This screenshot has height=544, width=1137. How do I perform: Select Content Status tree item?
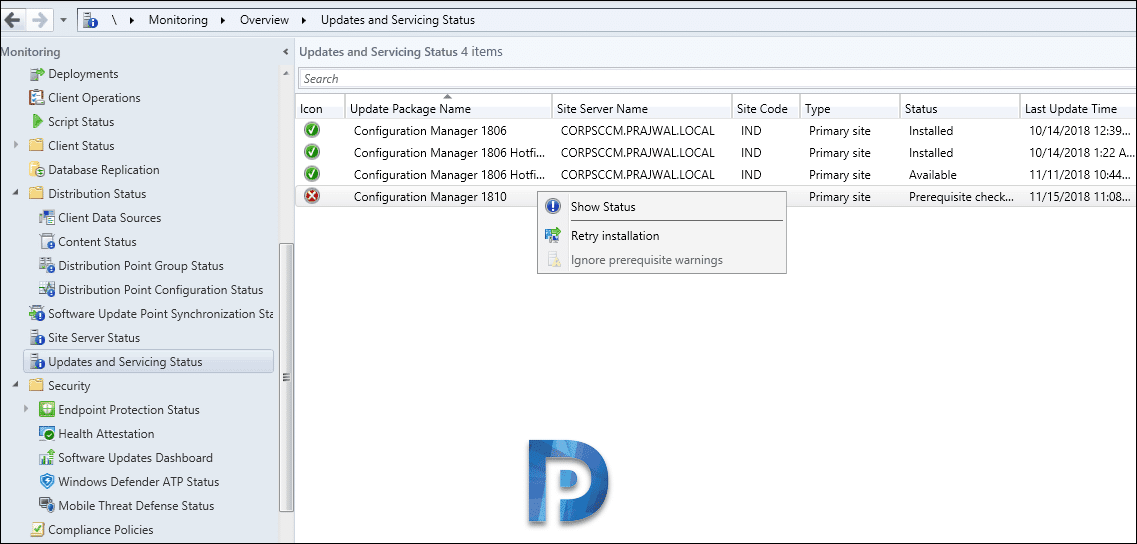(x=97, y=242)
